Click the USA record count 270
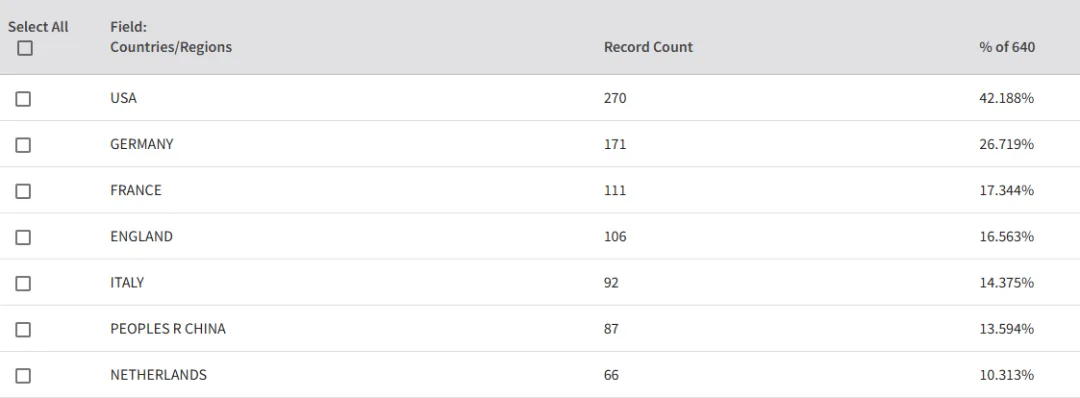This screenshot has width=1080, height=398. 615,98
